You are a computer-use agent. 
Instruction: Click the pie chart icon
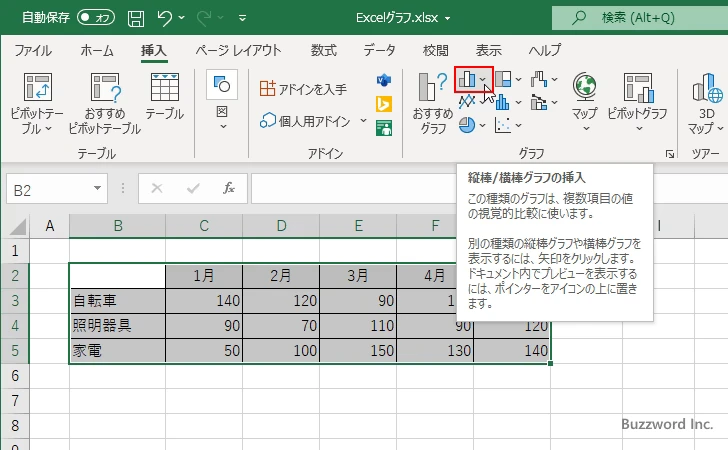(467, 125)
